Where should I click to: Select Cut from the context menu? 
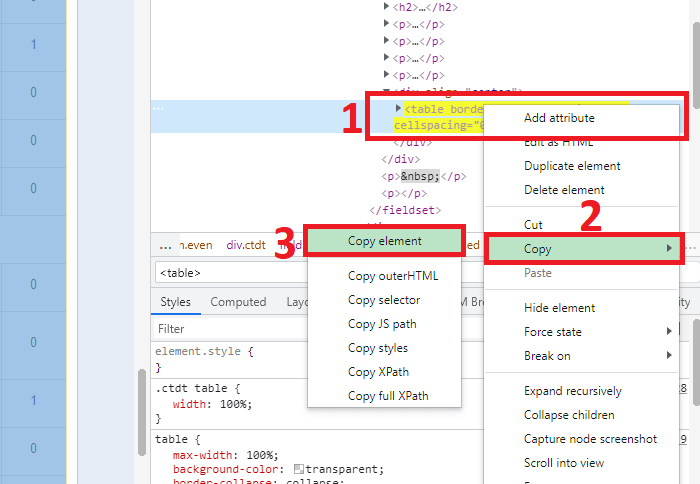(x=533, y=225)
